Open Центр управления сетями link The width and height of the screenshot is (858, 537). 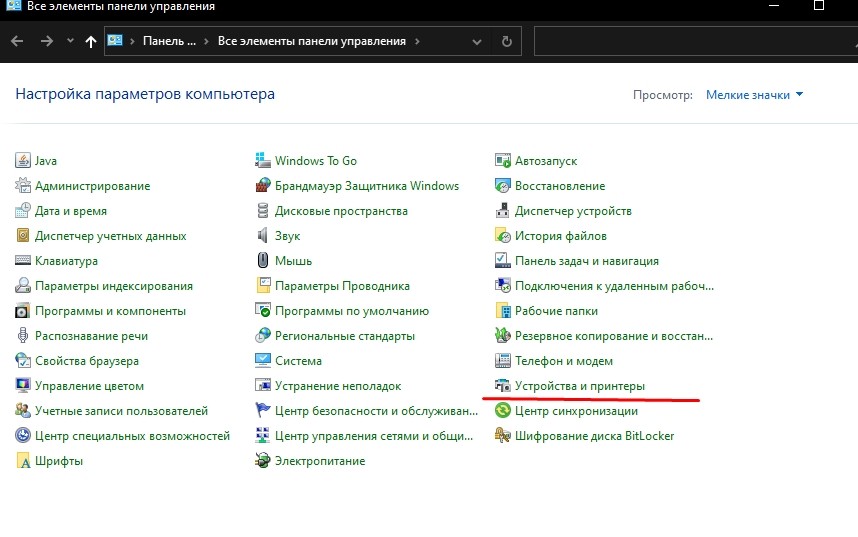[374, 436]
